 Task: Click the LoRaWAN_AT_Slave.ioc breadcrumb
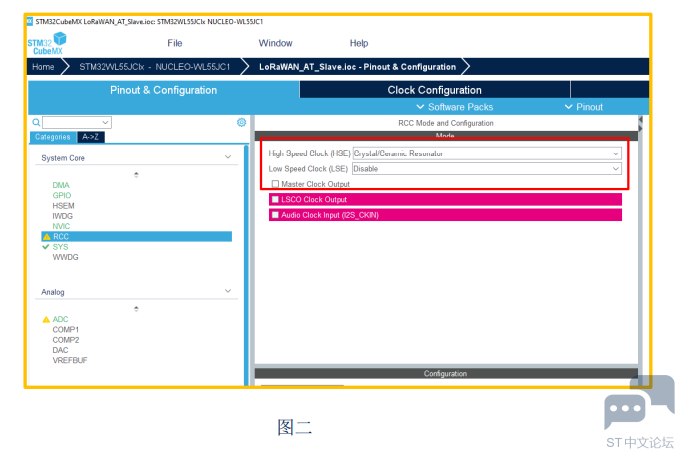tap(357, 67)
